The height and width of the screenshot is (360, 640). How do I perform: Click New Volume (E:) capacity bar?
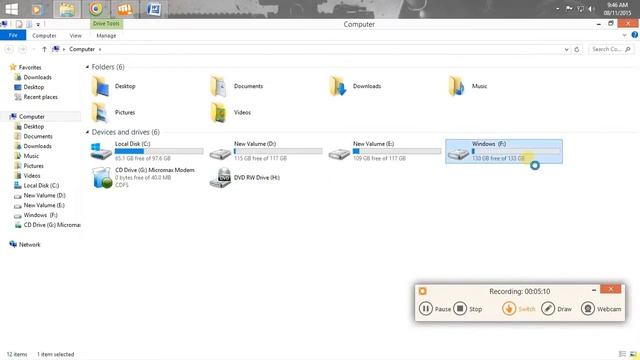[x=397, y=151]
